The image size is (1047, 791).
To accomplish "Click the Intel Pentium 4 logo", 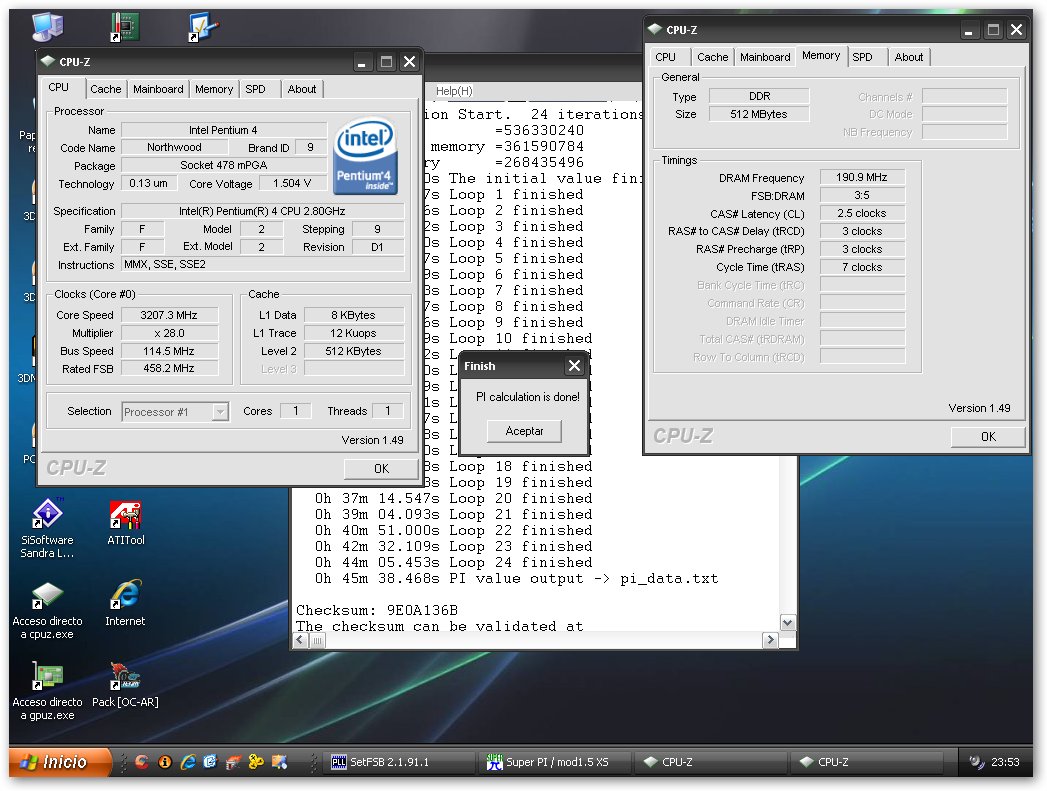I will click(365, 156).
